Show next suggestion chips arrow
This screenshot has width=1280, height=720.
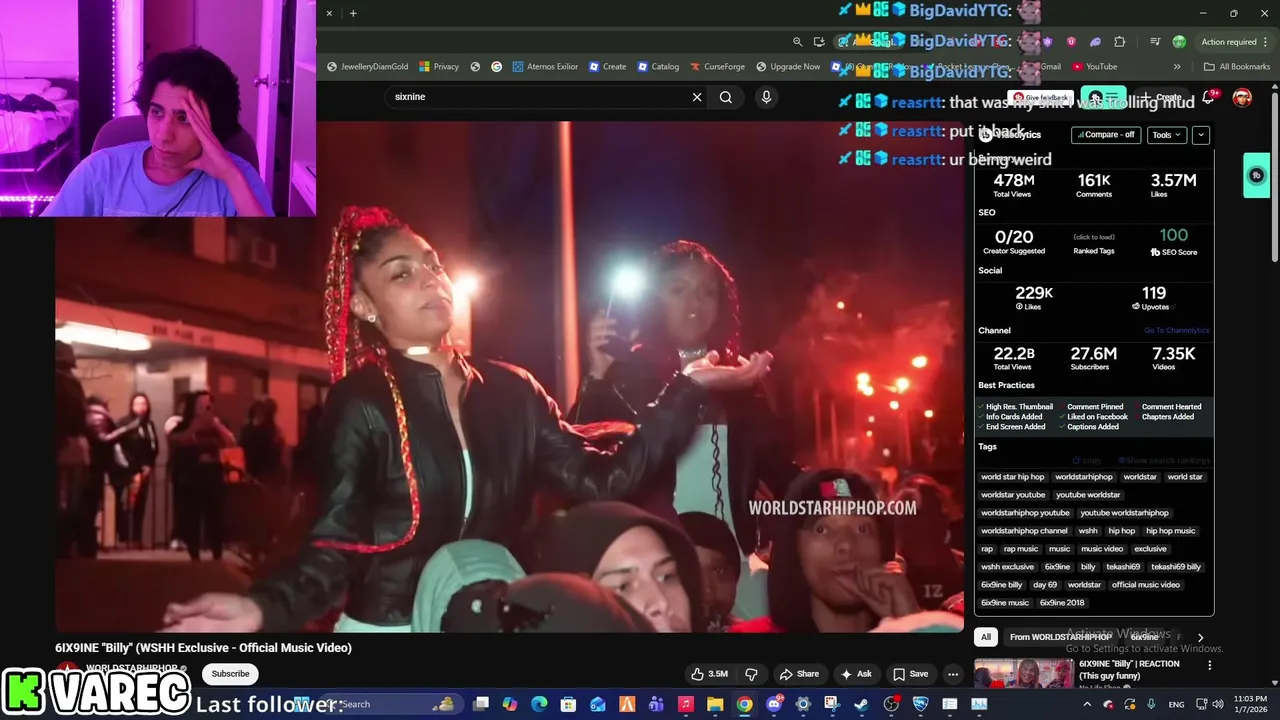(1200, 637)
